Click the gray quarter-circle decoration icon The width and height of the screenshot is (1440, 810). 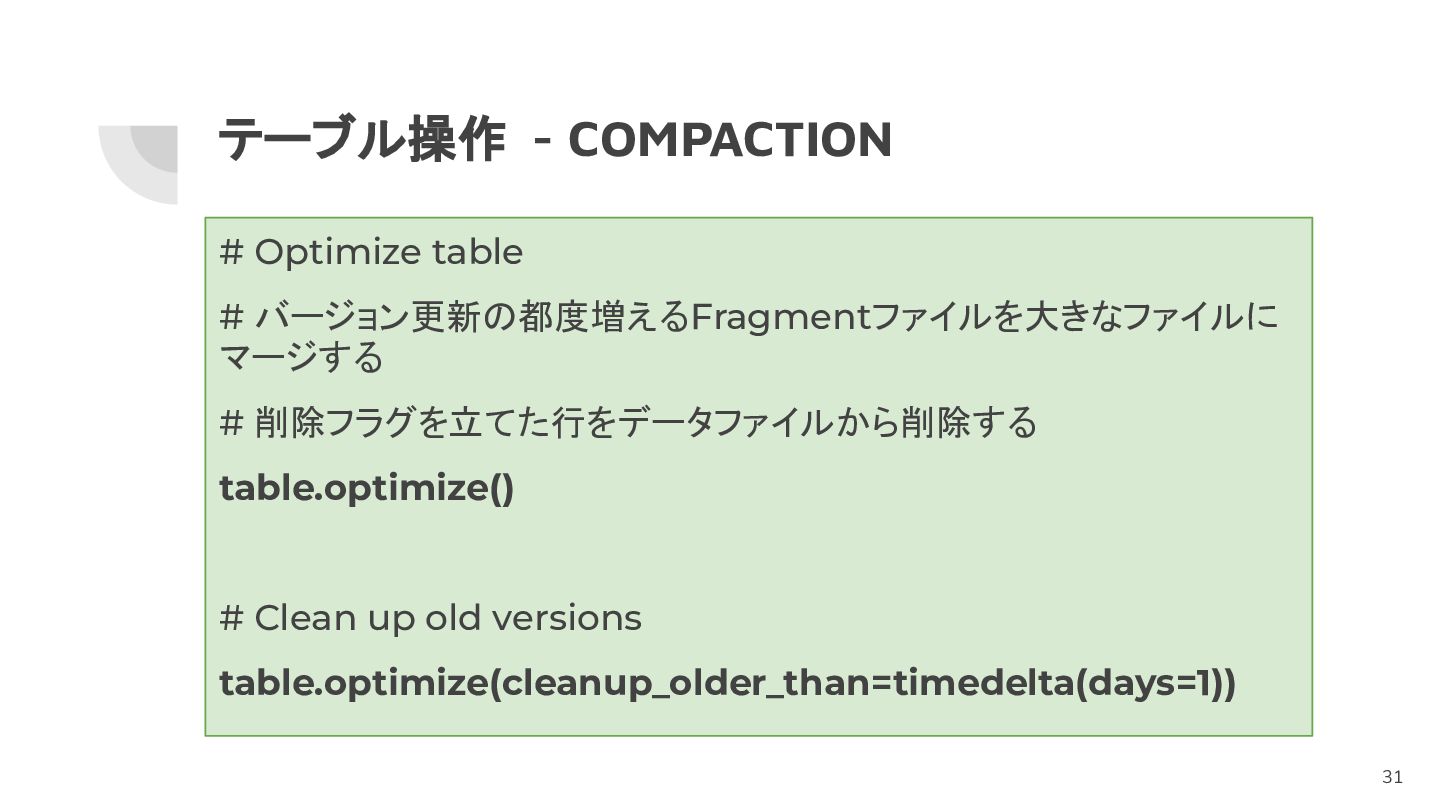tap(138, 164)
